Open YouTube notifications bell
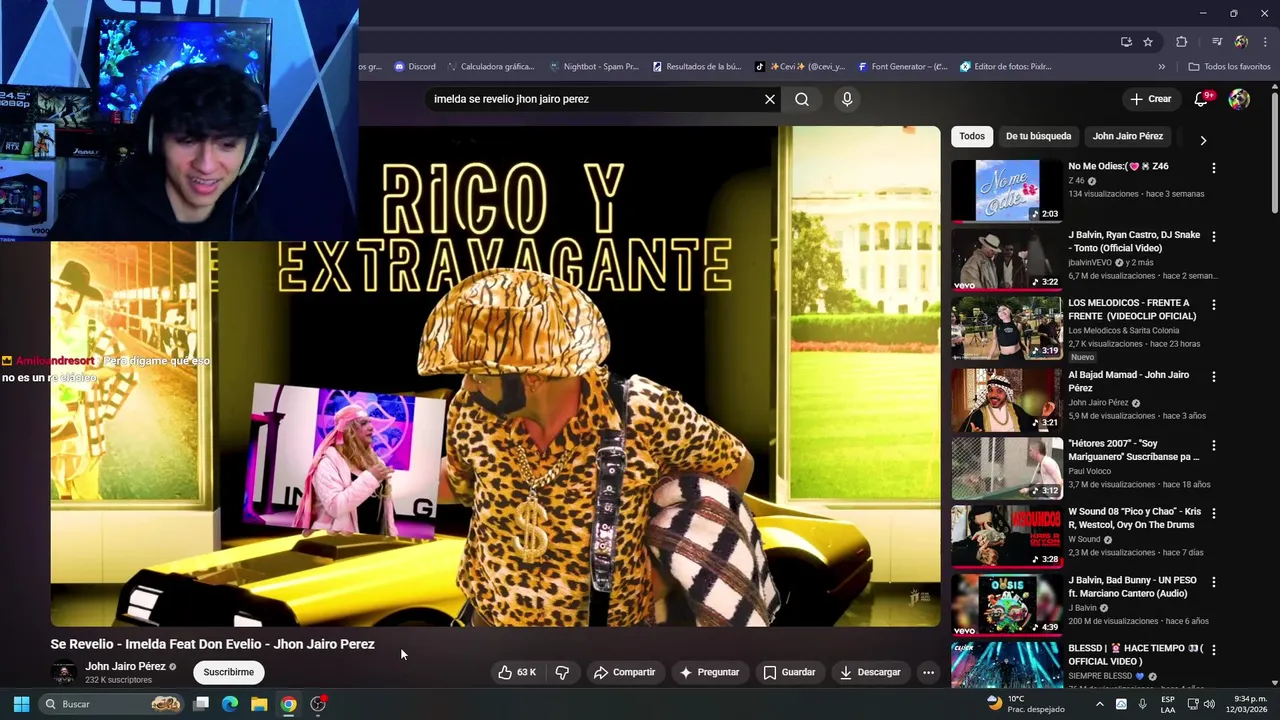The height and width of the screenshot is (720, 1280). click(x=1203, y=98)
